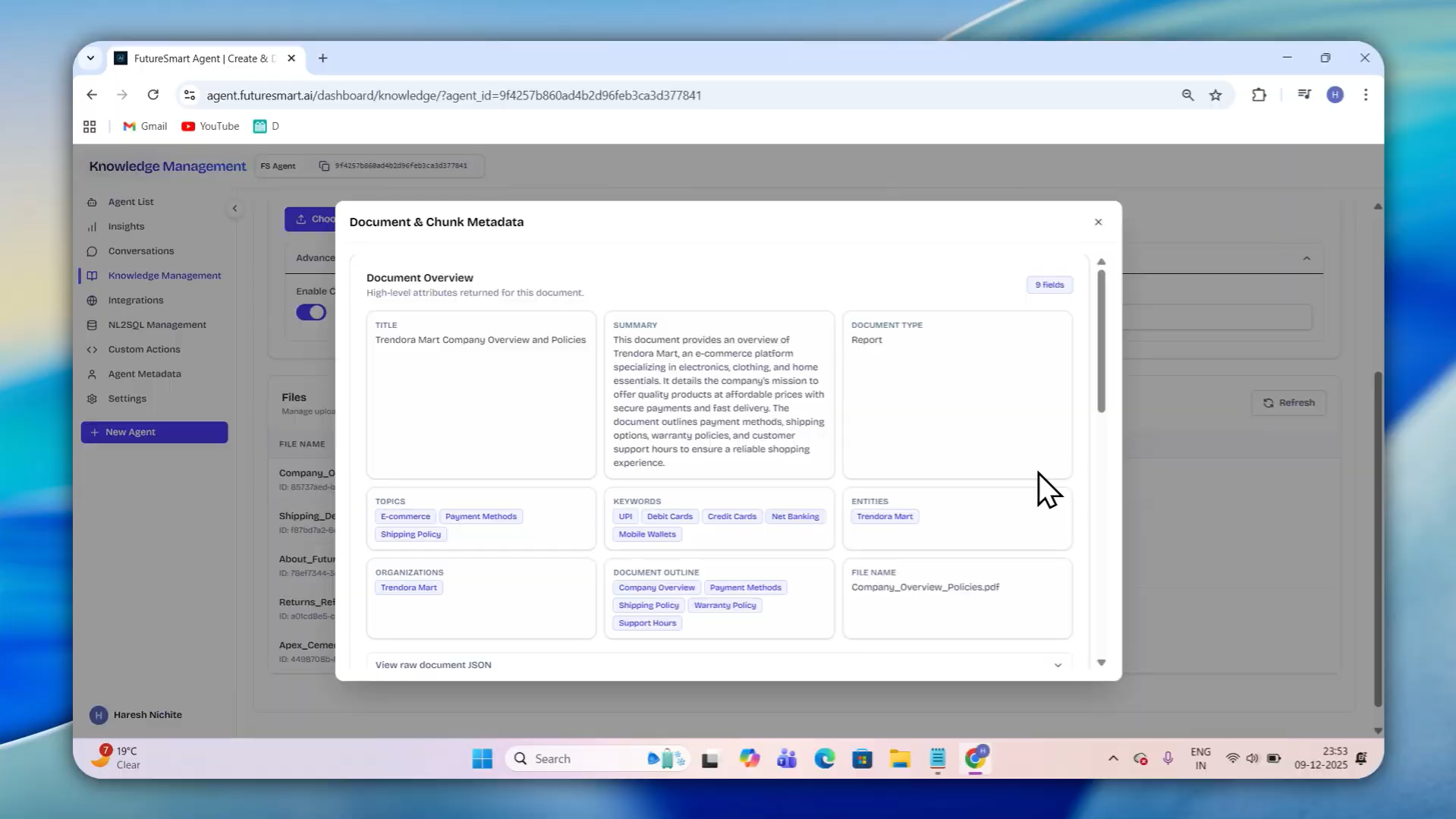This screenshot has width=1456, height=819.
Task: Collapse the Advanced section chevron
Action: 1306,259
